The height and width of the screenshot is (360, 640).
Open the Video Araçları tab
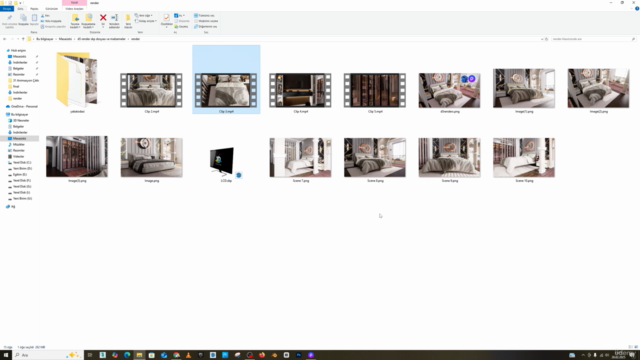(74, 9)
